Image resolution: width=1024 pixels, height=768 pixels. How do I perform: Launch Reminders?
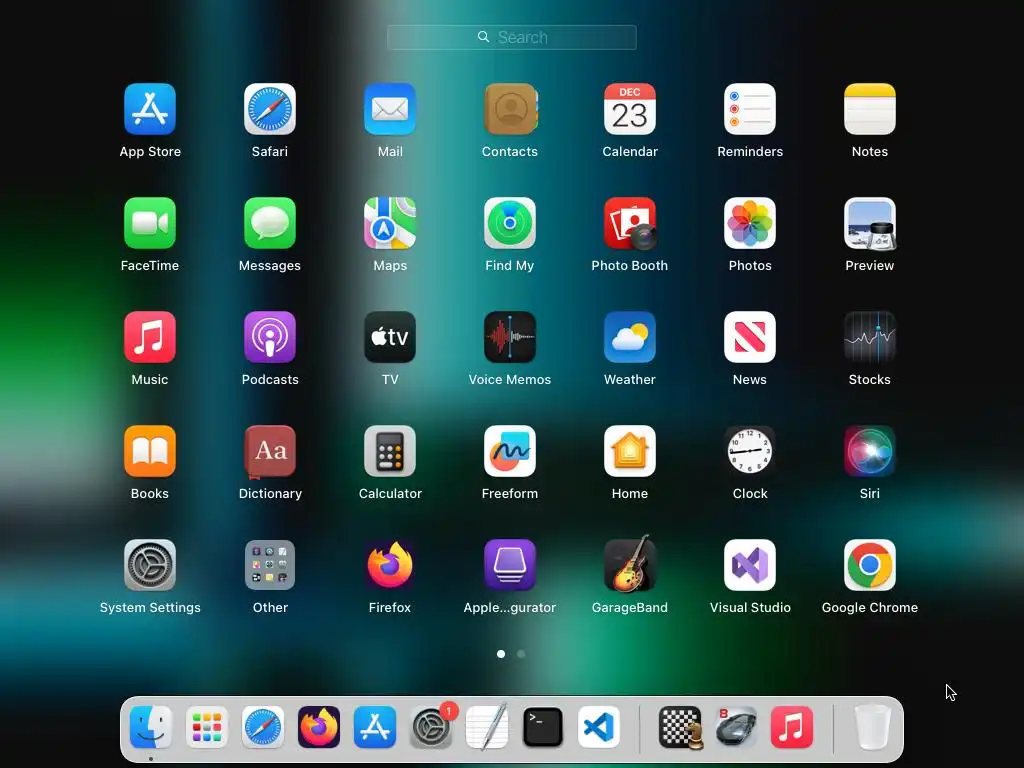(750, 109)
